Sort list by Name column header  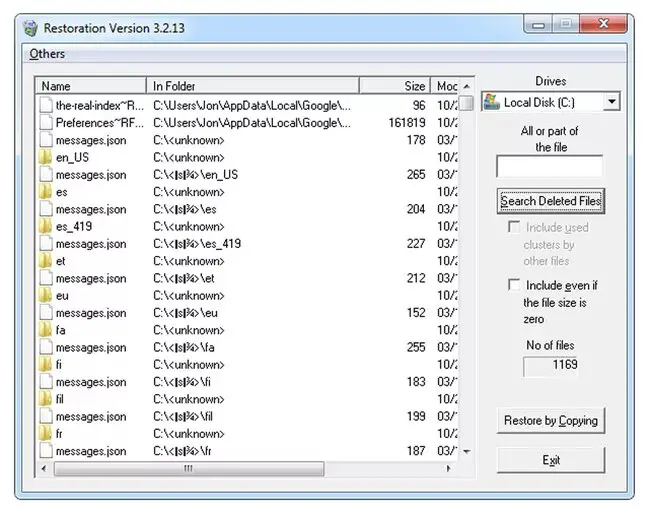[x=90, y=86]
